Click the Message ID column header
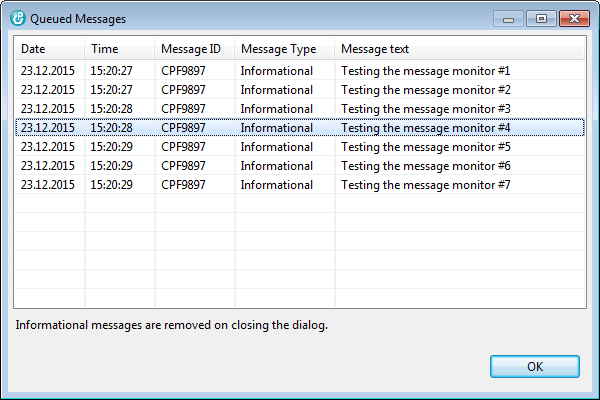This screenshot has width=600, height=400. [x=194, y=49]
